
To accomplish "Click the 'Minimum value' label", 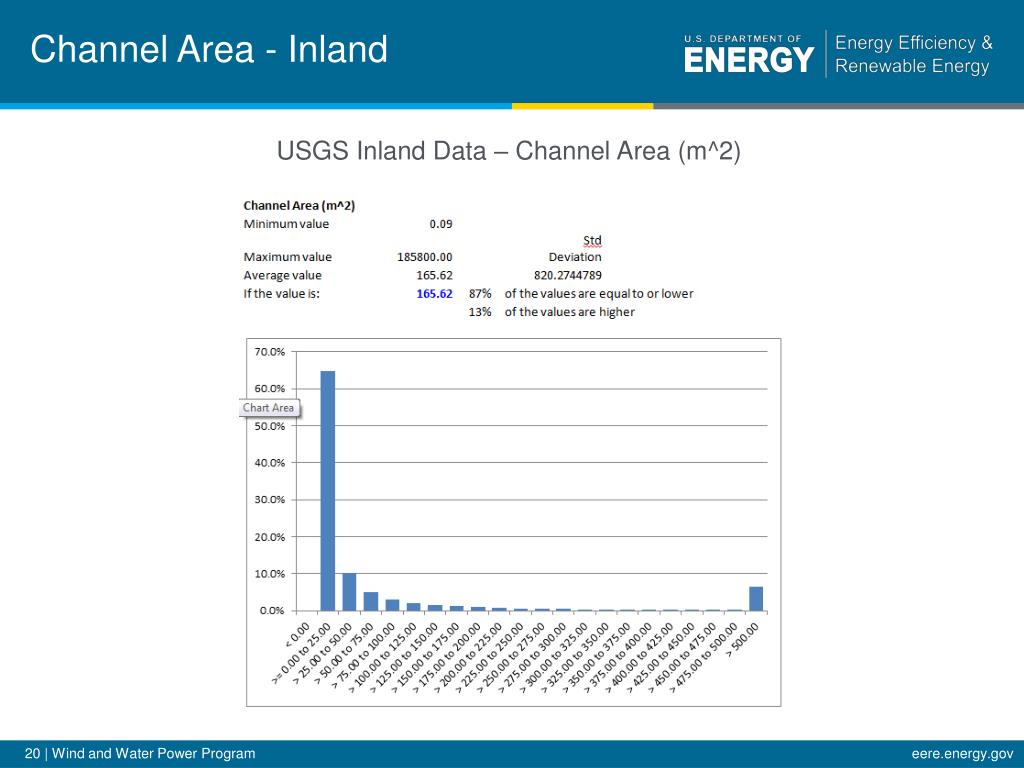I will tap(286, 224).
